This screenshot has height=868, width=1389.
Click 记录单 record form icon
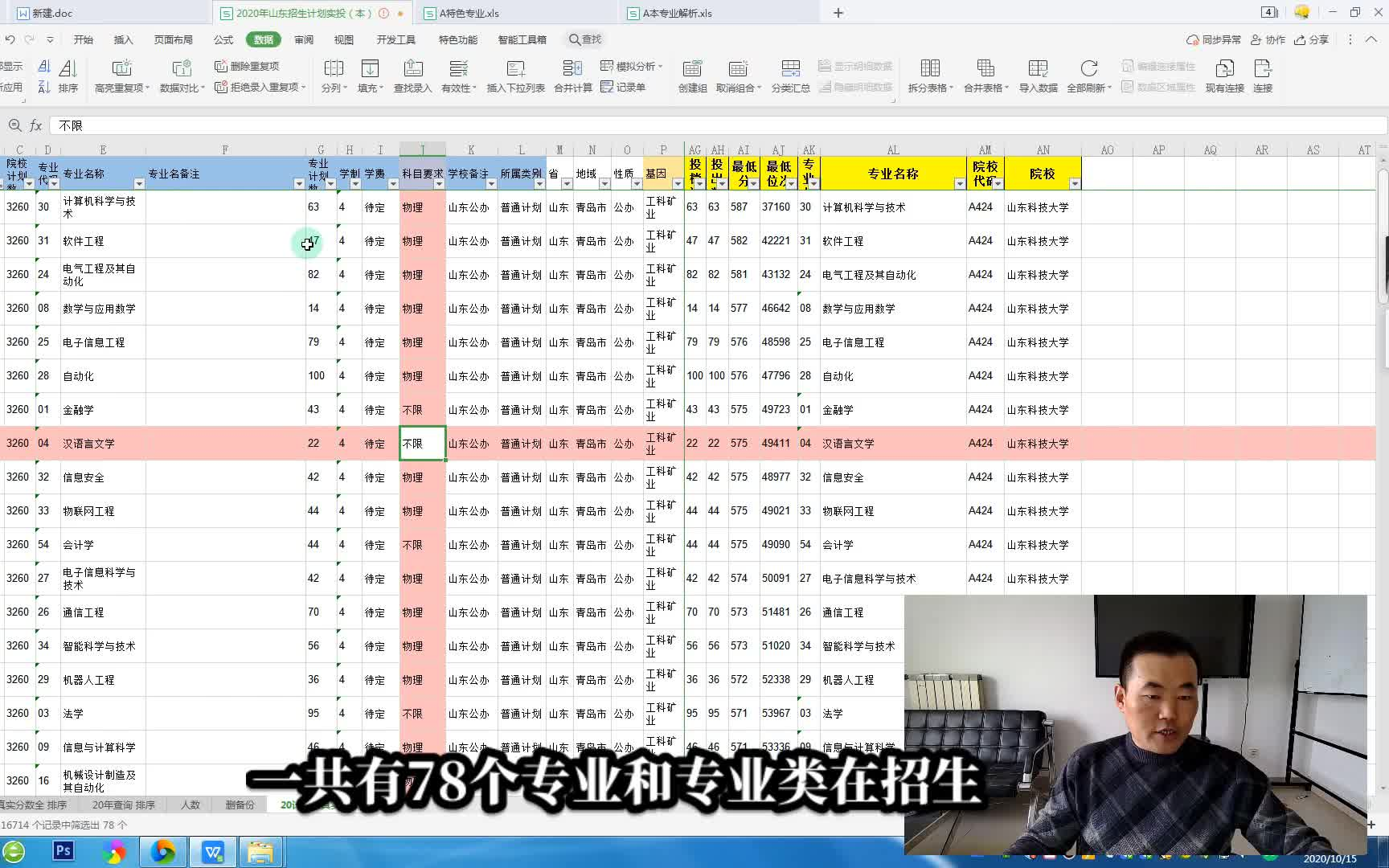pyautogui.click(x=623, y=87)
